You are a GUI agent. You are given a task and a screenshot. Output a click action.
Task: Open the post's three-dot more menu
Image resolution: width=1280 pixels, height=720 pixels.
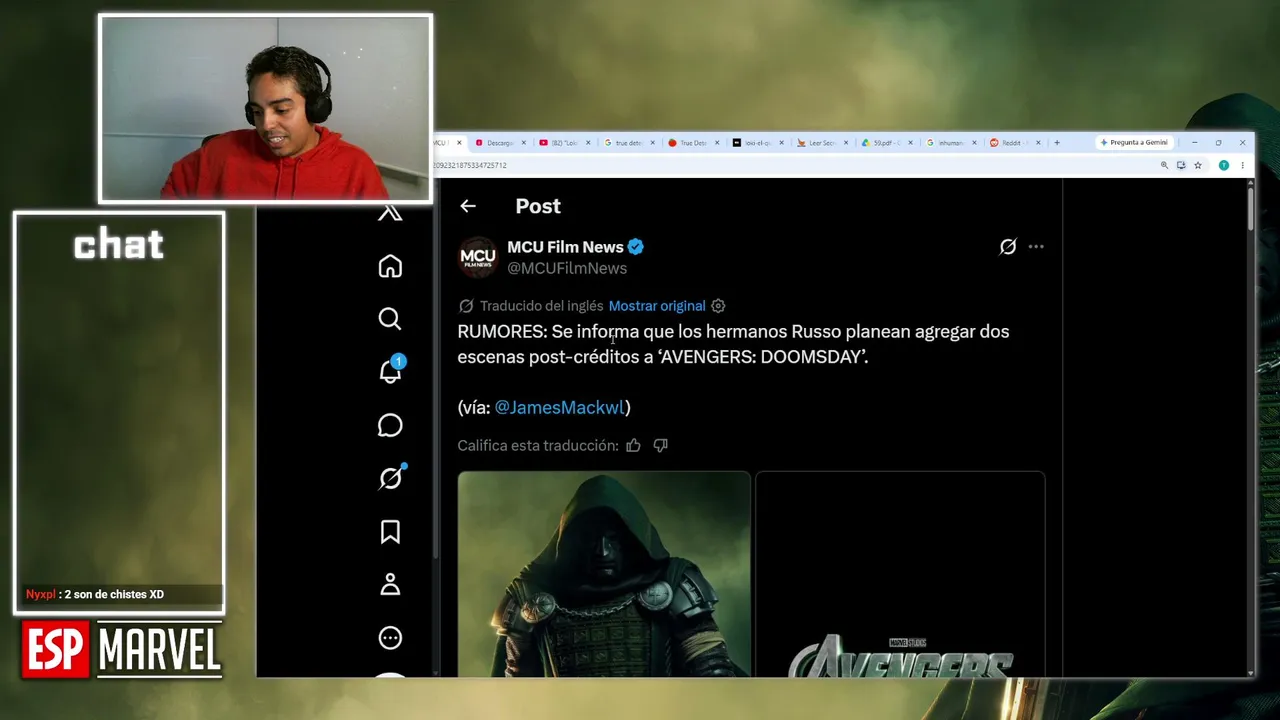pyautogui.click(x=1036, y=247)
